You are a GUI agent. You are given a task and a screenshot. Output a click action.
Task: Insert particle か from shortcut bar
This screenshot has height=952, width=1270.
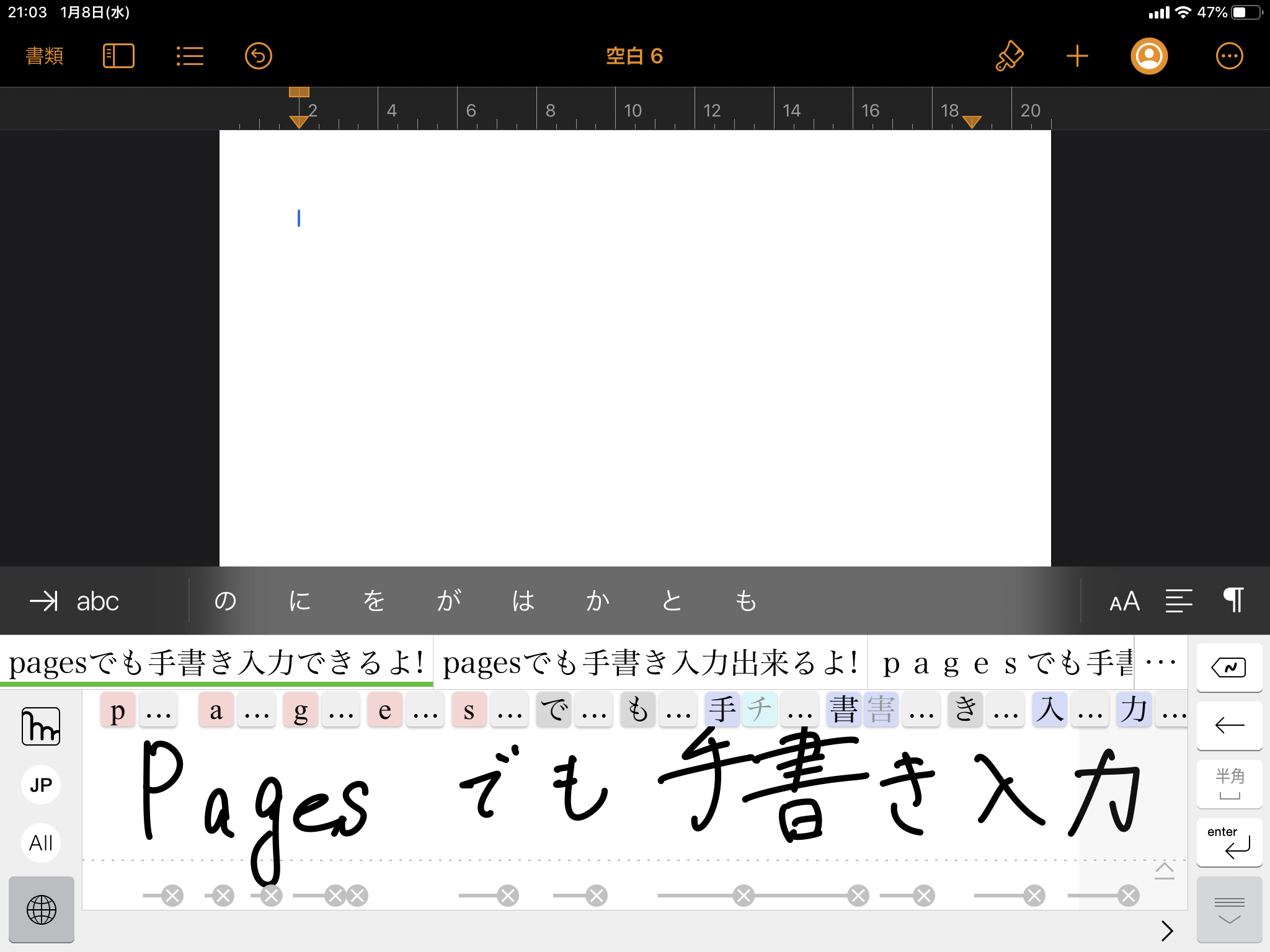[x=598, y=601]
